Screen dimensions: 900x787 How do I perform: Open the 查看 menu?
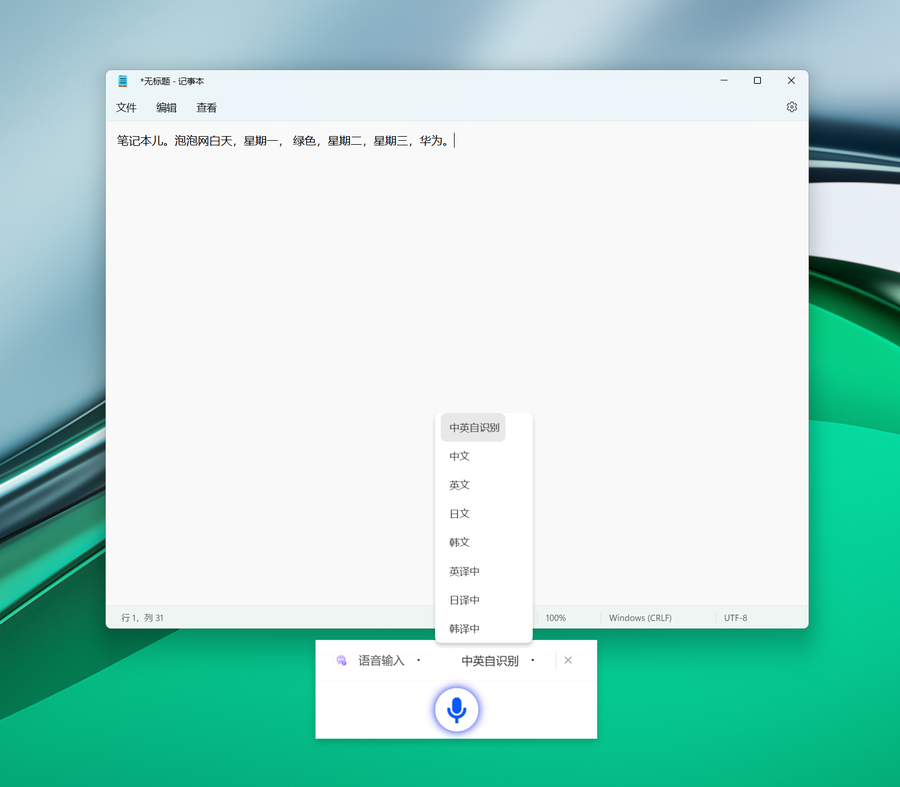tap(206, 107)
